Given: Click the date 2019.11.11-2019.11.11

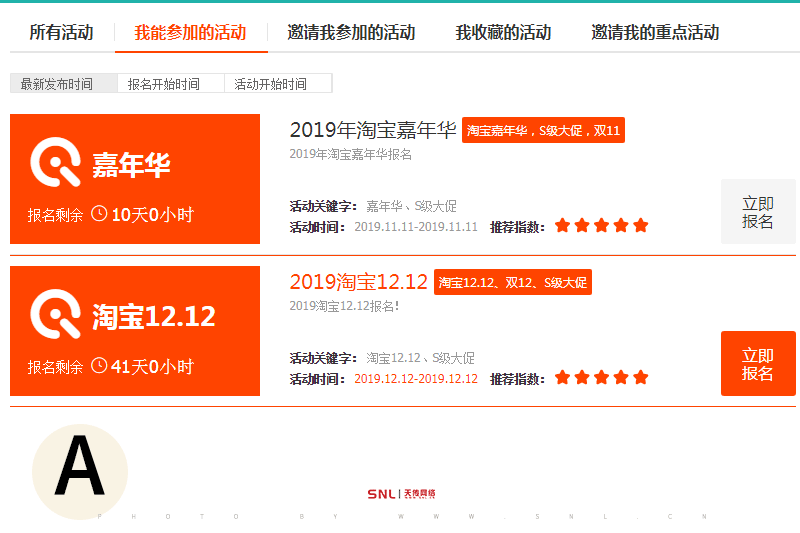Looking at the screenshot, I should point(416,227).
